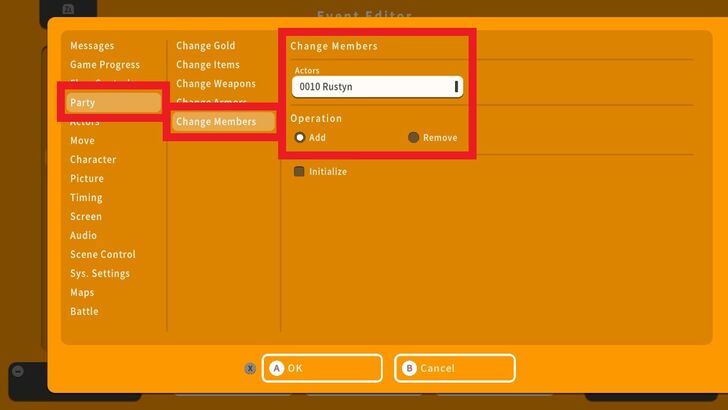Go to the Sys. Settings category
728x410 pixels.
coord(100,274)
